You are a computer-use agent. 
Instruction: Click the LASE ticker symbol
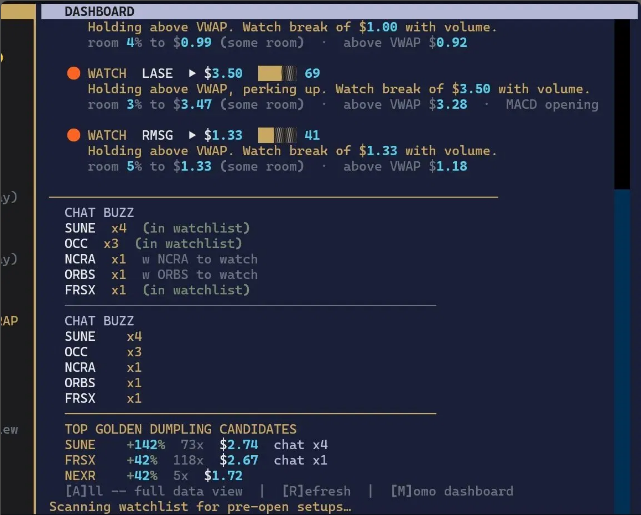click(x=157, y=74)
